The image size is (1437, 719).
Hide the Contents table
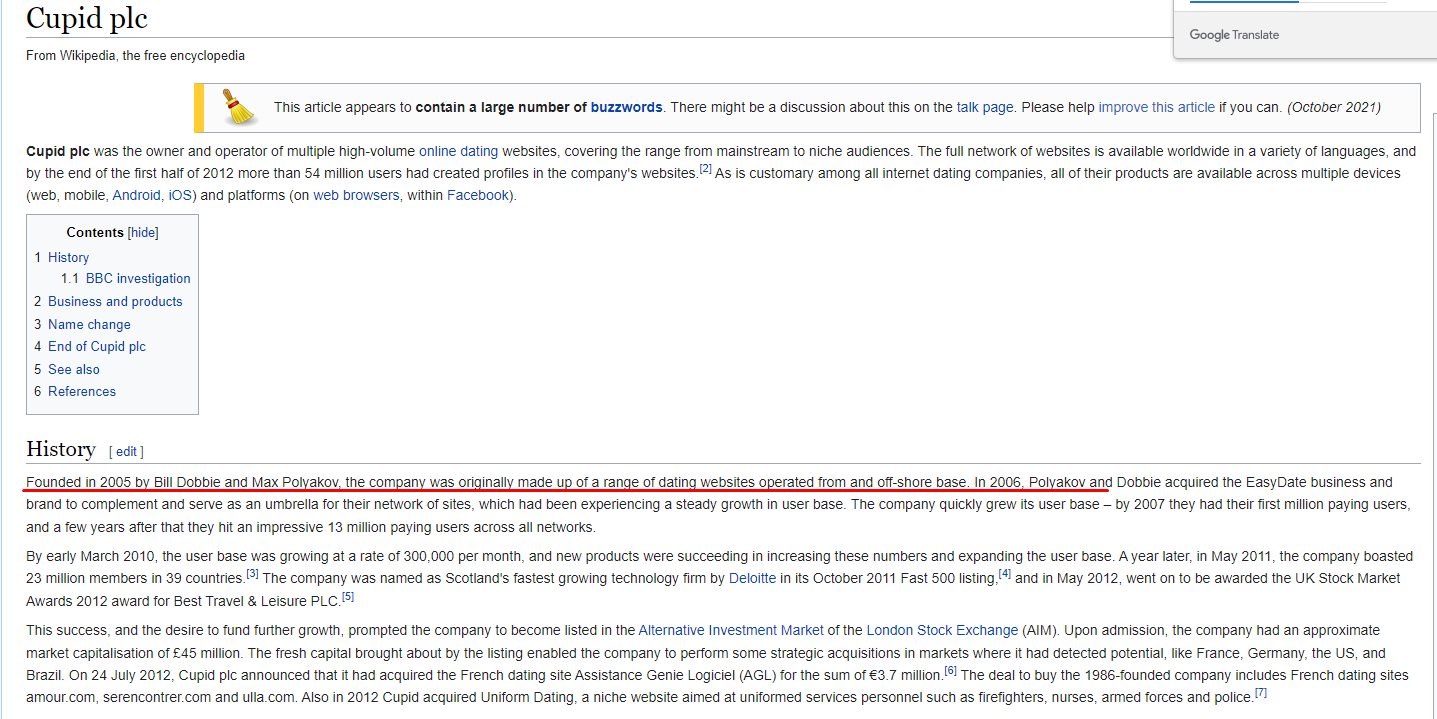[x=143, y=232]
